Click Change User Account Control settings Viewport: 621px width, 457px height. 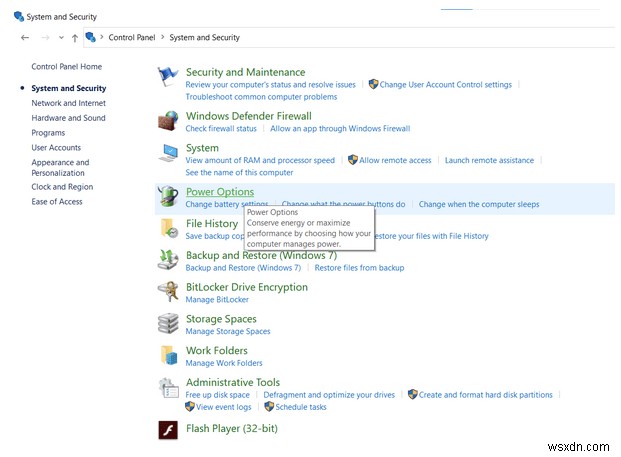tap(445, 85)
